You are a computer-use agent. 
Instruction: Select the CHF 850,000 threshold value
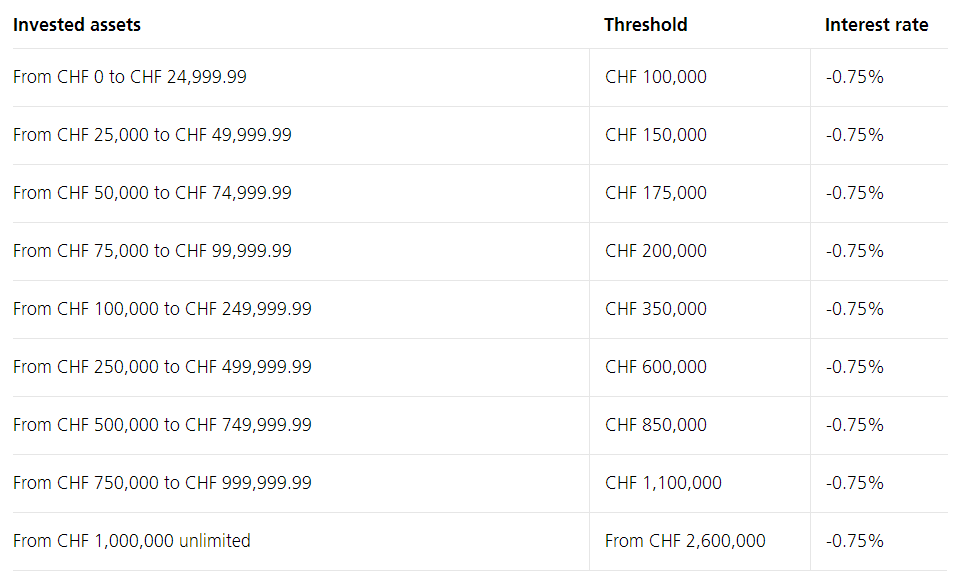(x=656, y=425)
